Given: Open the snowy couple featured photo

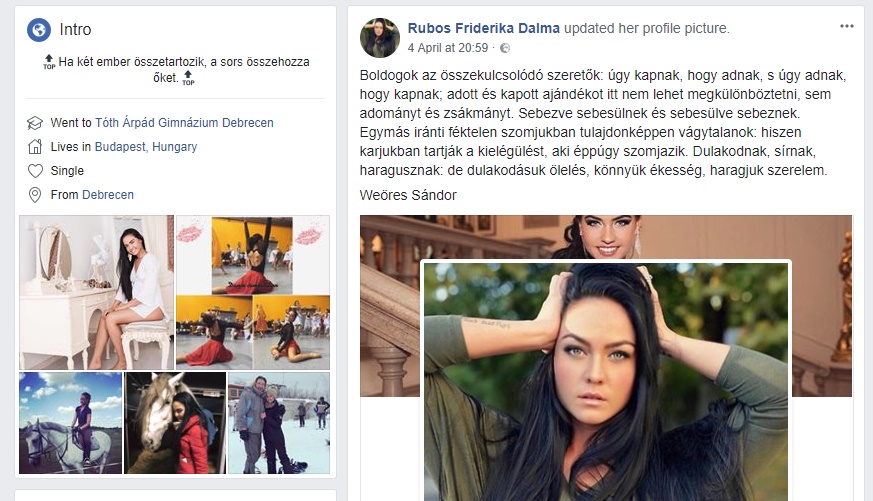Looking at the screenshot, I should pyautogui.click(x=279, y=423).
